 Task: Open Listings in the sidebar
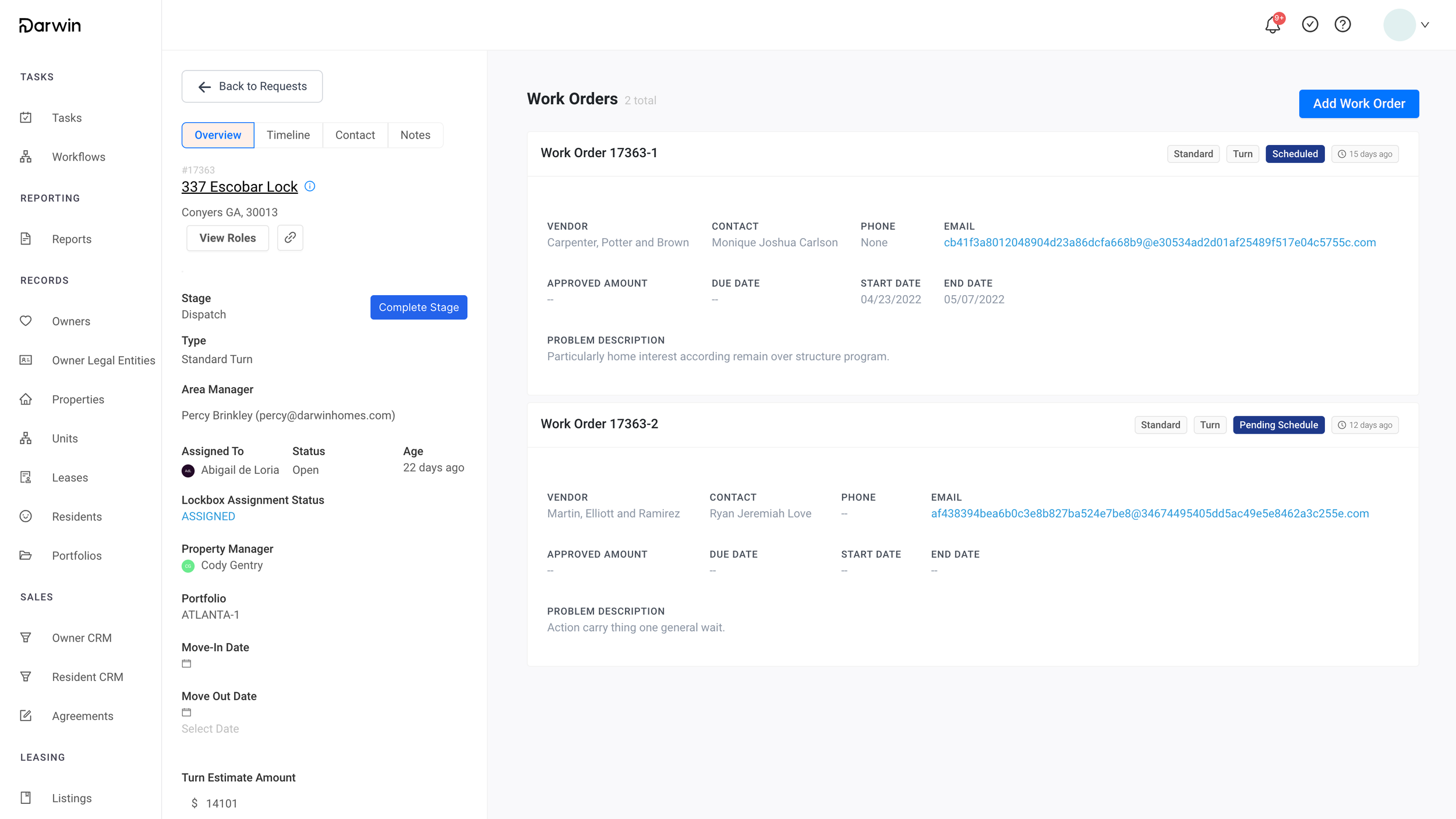[72, 797]
